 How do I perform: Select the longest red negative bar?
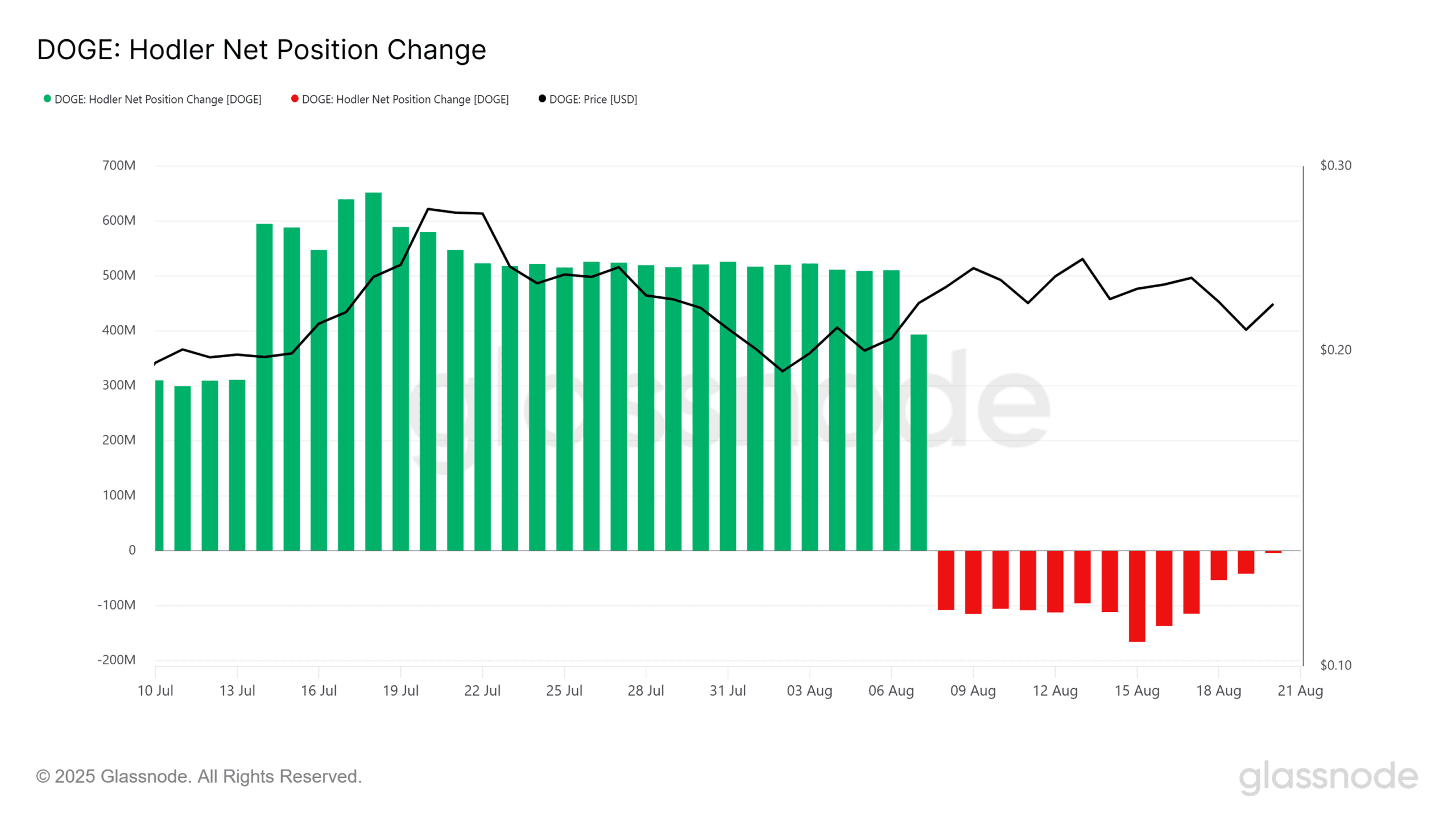(1136, 596)
